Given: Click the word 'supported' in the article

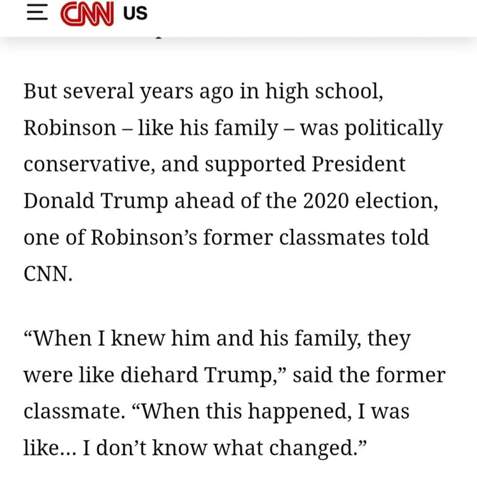Looking at the screenshot, I should (255, 165).
